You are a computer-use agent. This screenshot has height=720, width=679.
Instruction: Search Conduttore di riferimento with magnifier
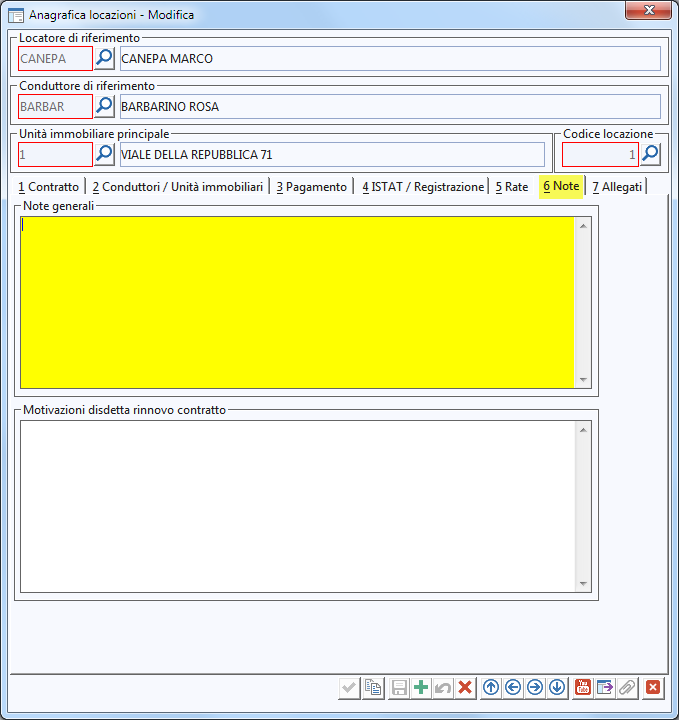click(x=105, y=106)
